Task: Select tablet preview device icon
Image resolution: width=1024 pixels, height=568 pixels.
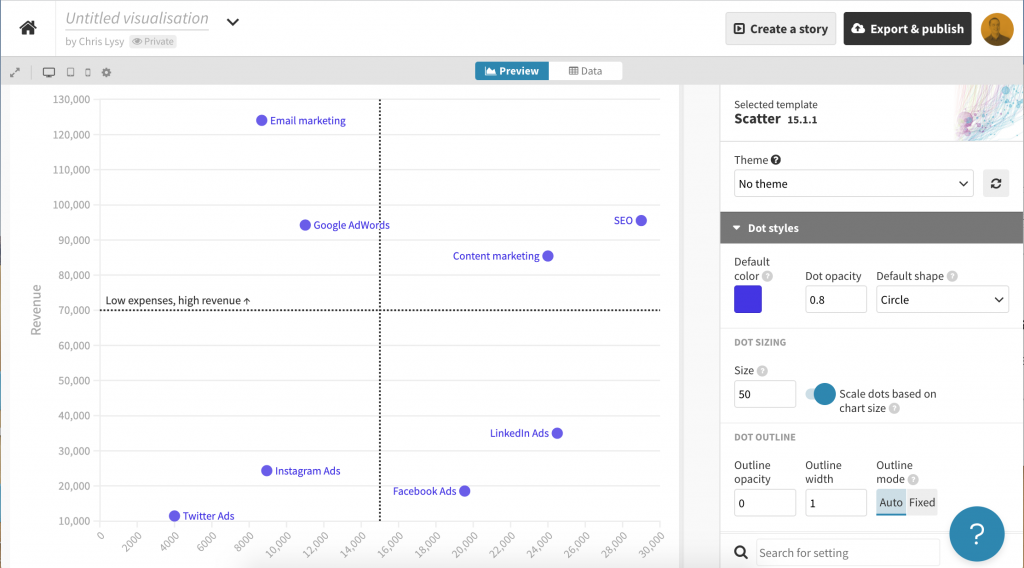Action: (x=71, y=72)
